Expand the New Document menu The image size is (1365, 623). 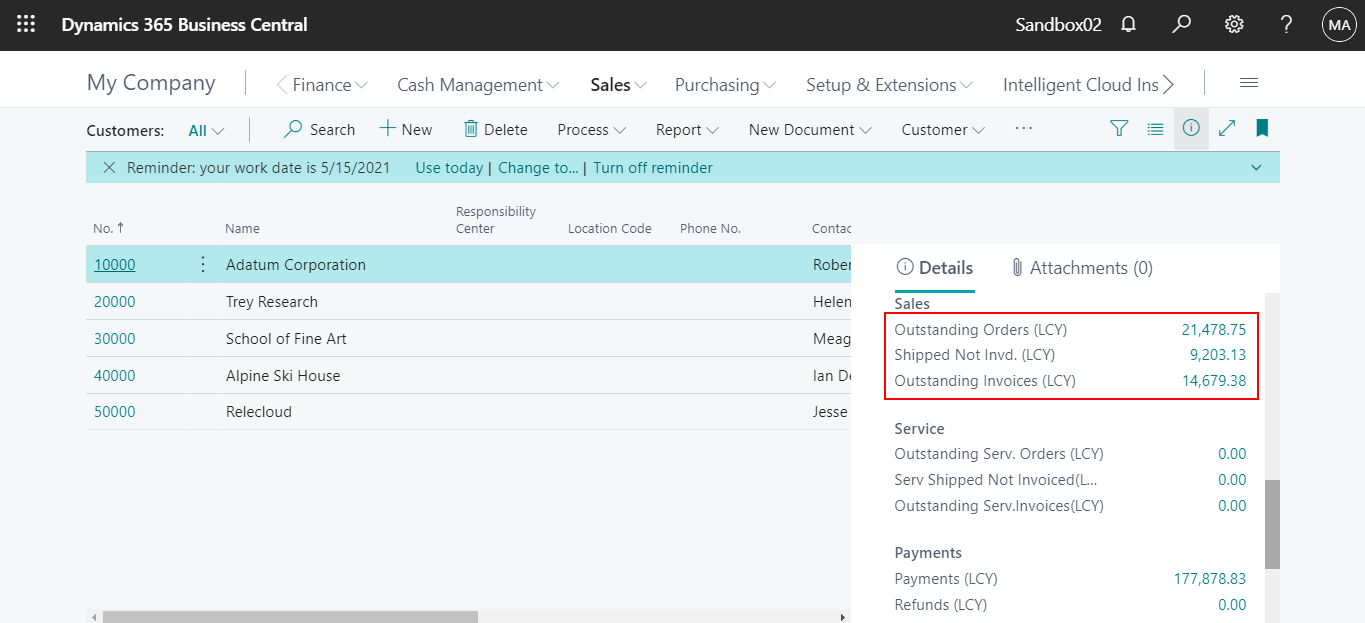(809, 129)
